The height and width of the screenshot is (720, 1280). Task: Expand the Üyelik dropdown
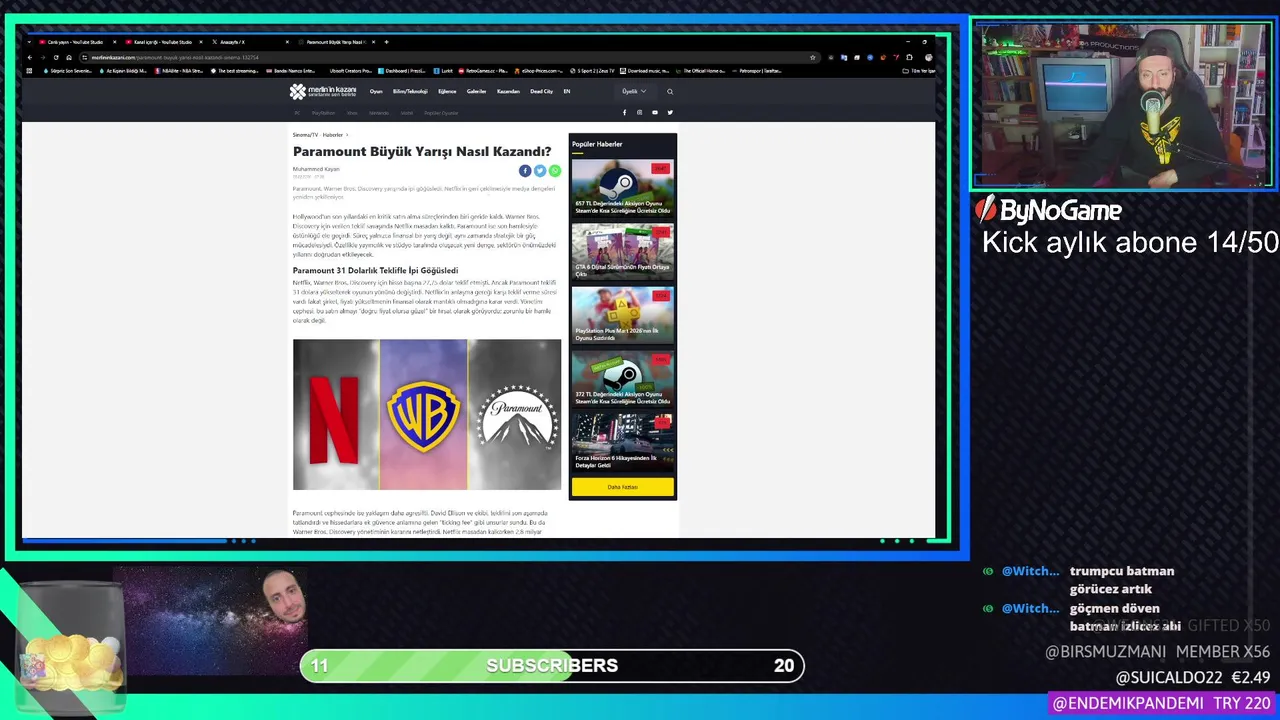634,91
